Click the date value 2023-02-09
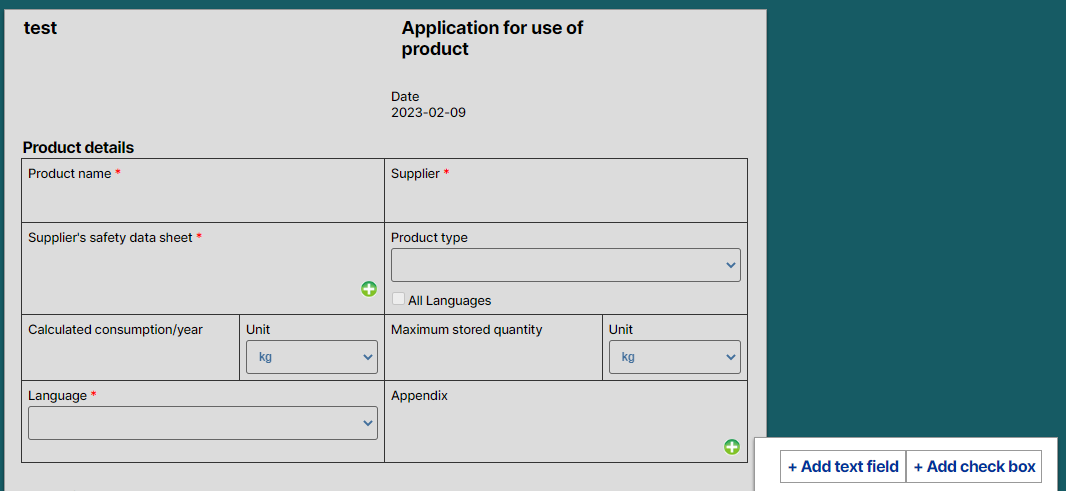This screenshot has width=1066, height=491. 428,113
